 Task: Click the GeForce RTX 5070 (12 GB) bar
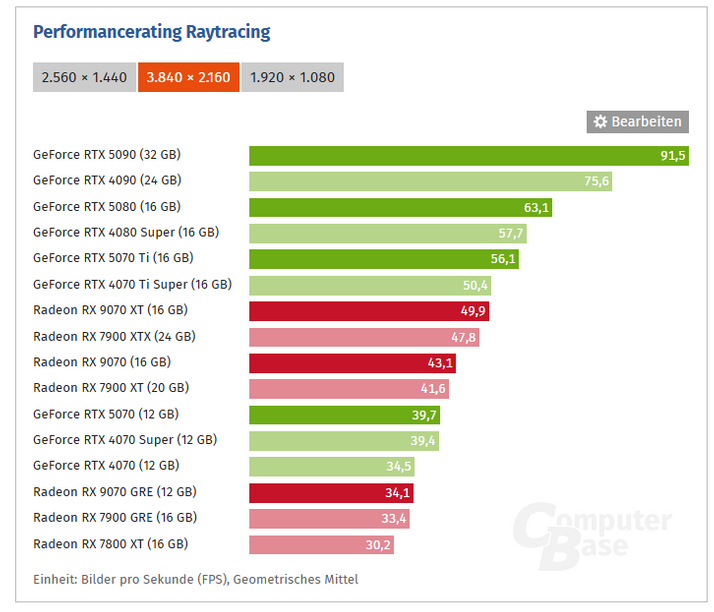[344, 414]
